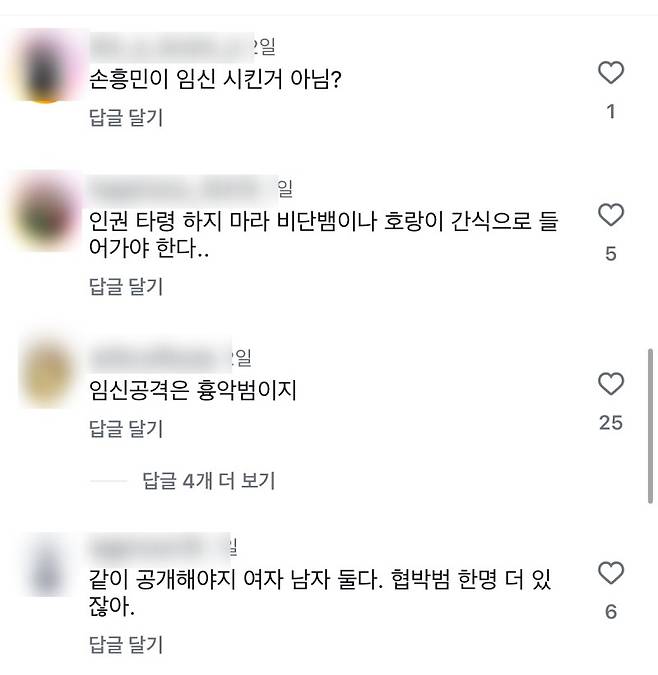Like the comment '손흥민이 임신 시킨거 아님?'
The height and width of the screenshot is (675, 658).
pos(611,72)
